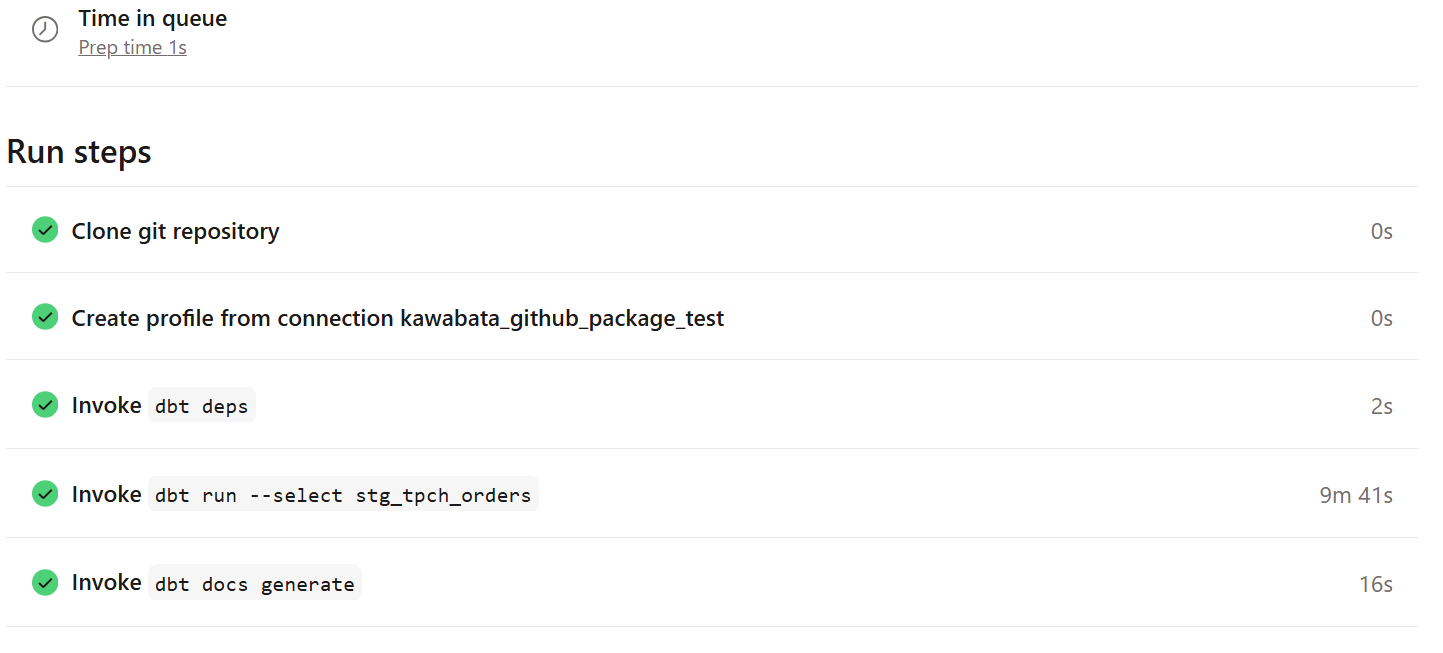Click the Run steps section heading
The height and width of the screenshot is (653, 1443).
coord(79,152)
